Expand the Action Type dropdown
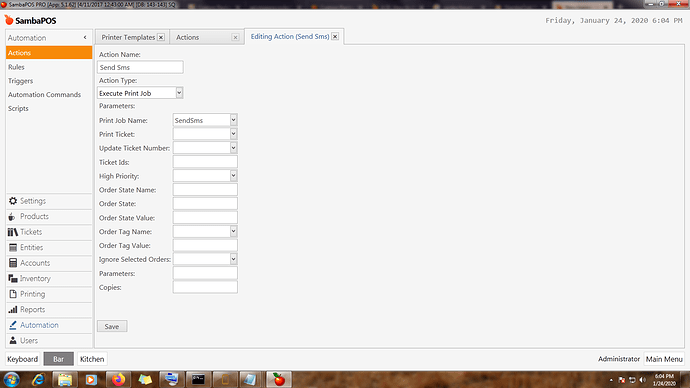The height and width of the screenshot is (388, 690). coord(179,93)
